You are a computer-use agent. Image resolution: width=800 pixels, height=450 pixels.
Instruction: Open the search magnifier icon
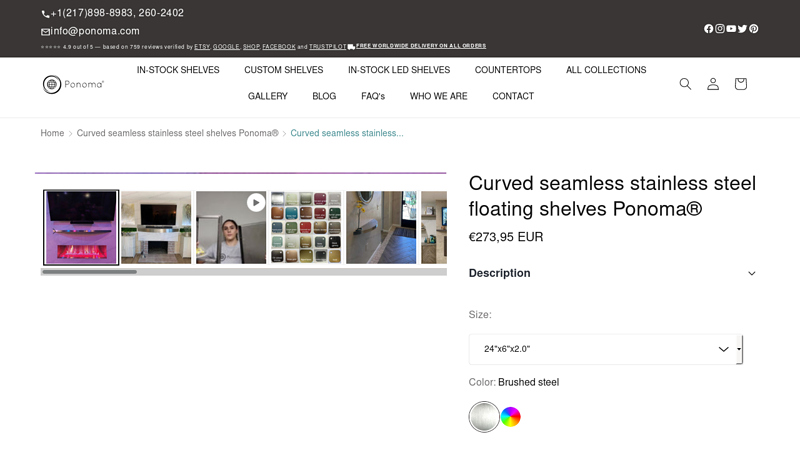tap(685, 84)
